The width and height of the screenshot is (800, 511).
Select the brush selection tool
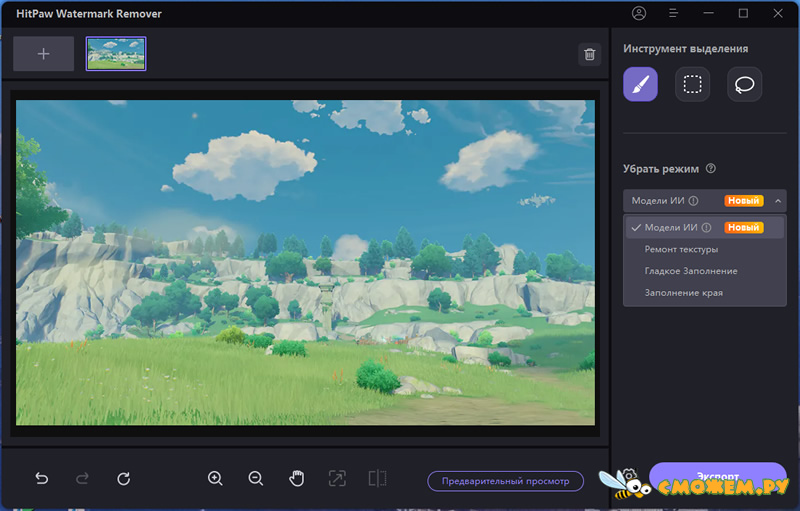coord(640,84)
